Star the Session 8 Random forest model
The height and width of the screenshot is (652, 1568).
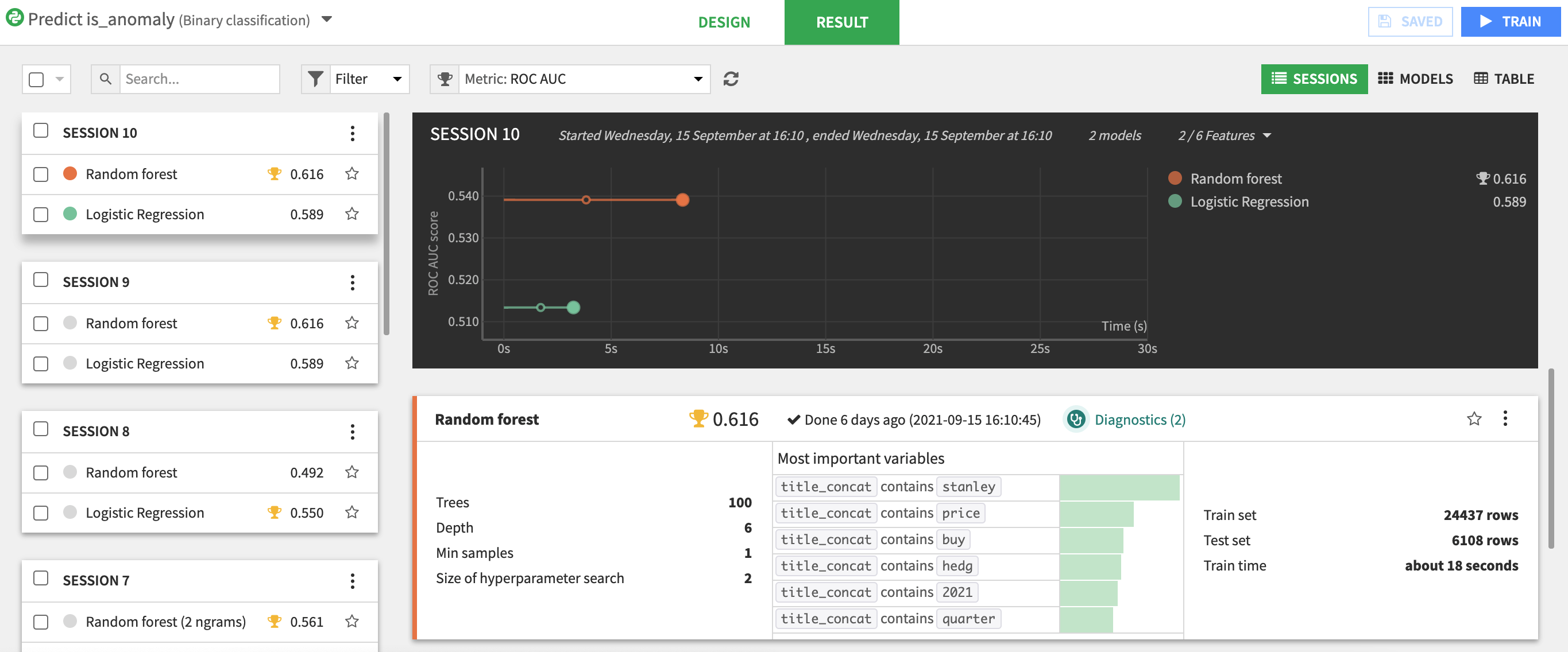352,472
